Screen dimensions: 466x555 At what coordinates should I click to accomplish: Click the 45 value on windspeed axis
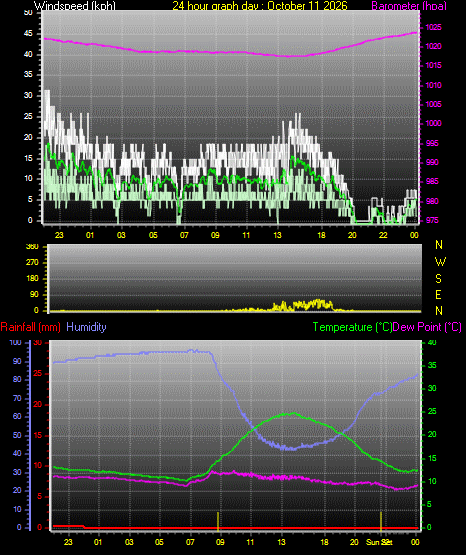28,34
